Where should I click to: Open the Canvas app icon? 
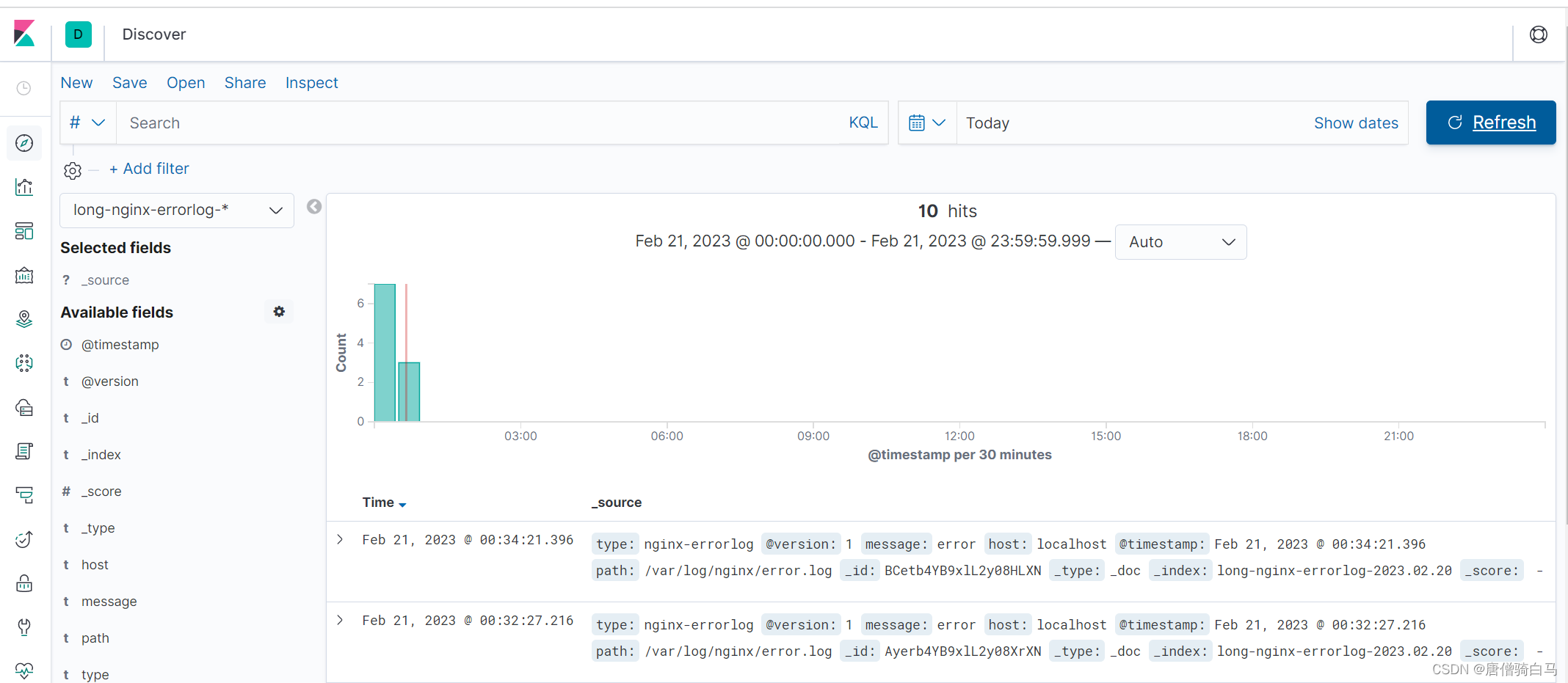tap(24, 275)
